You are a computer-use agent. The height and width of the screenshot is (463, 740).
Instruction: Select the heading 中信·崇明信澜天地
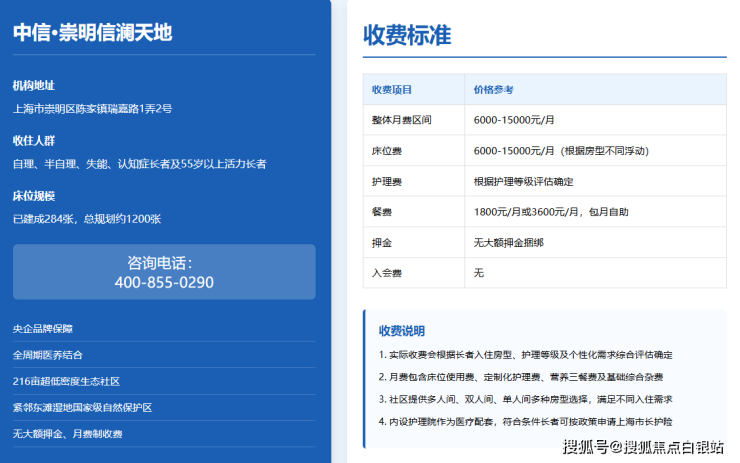(92, 33)
